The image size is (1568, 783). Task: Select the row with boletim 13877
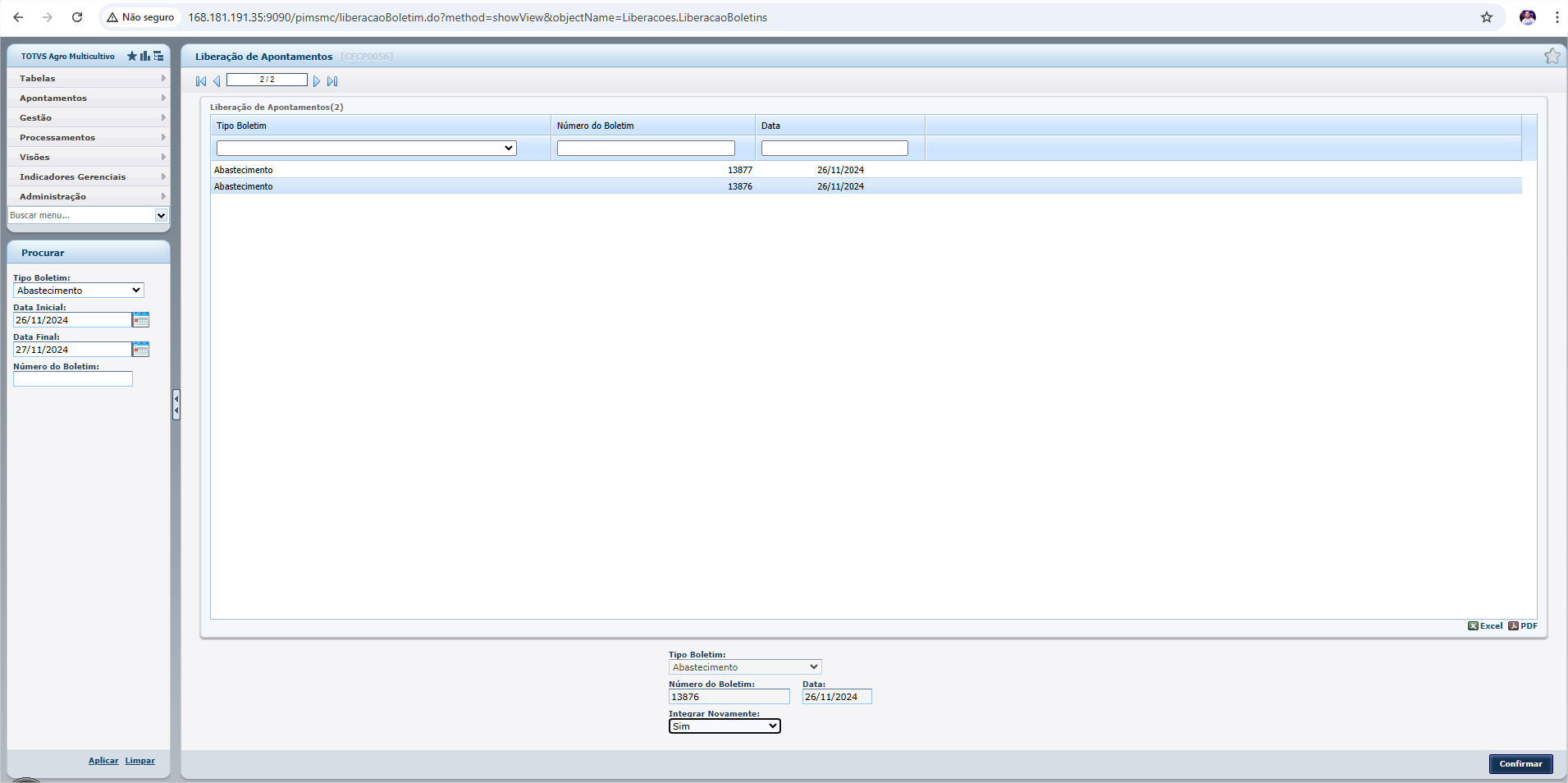click(x=866, y=170)
